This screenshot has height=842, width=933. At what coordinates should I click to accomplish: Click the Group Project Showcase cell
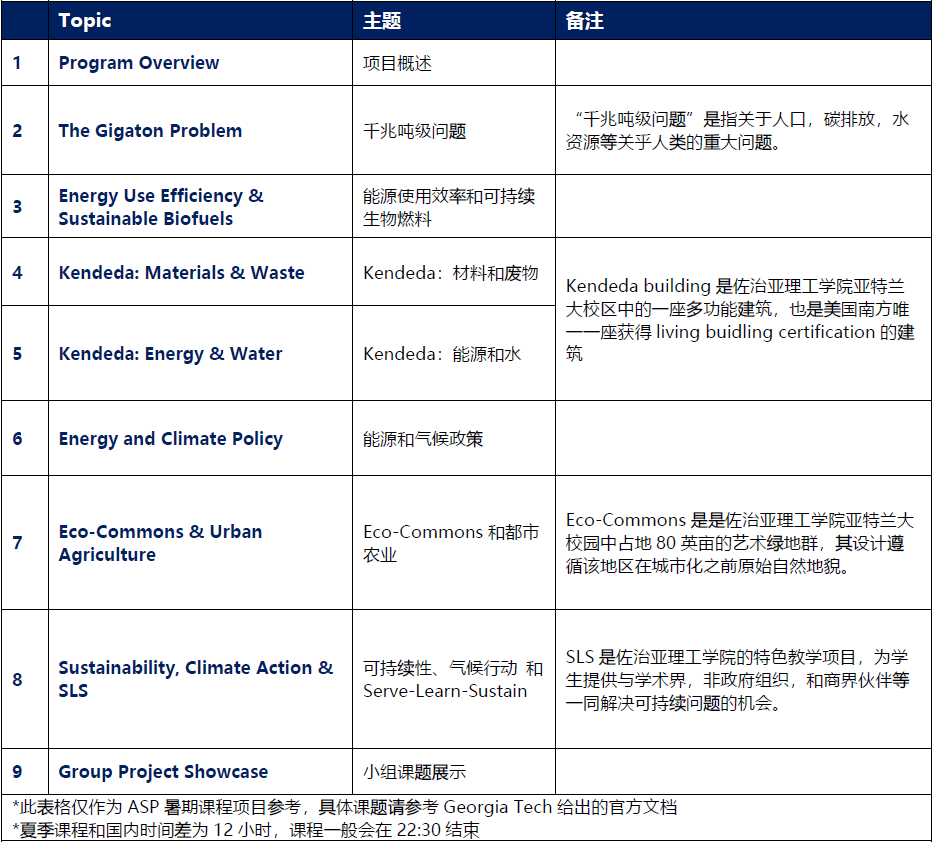(162, 771)
